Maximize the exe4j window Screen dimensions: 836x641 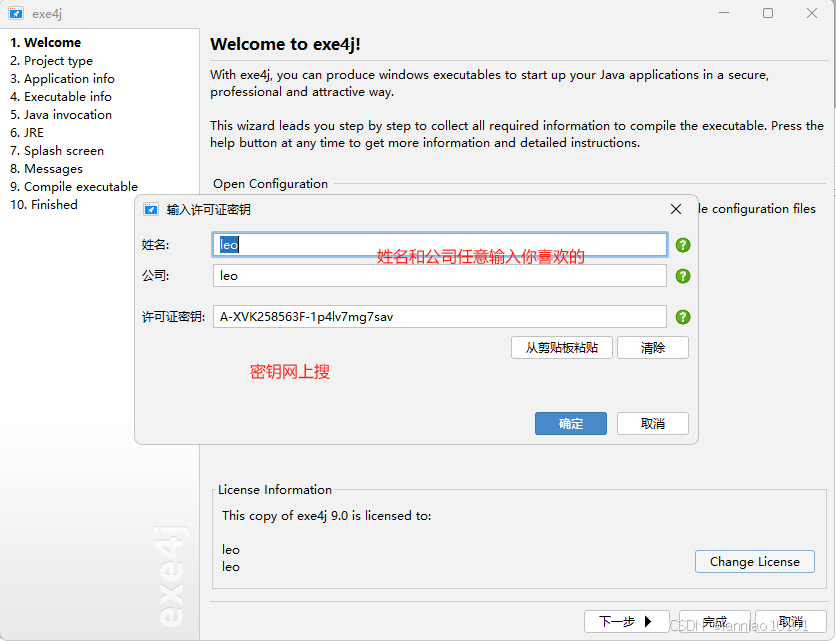pos(768,13)
